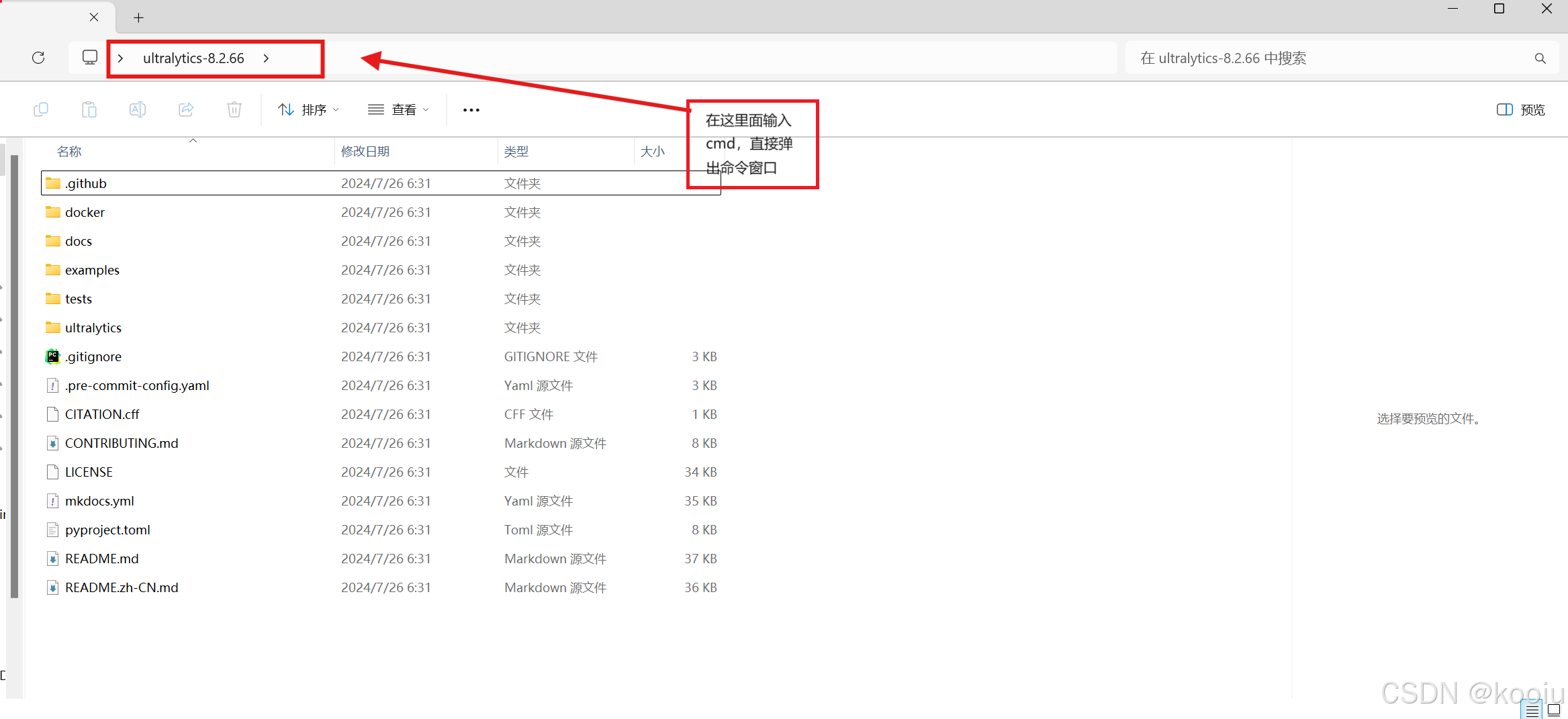Expand chevron after ultralytics-8.2.66 breadcrumb
The height and width of the screenshot is (719, 1568).
click(x=267, y=58)
